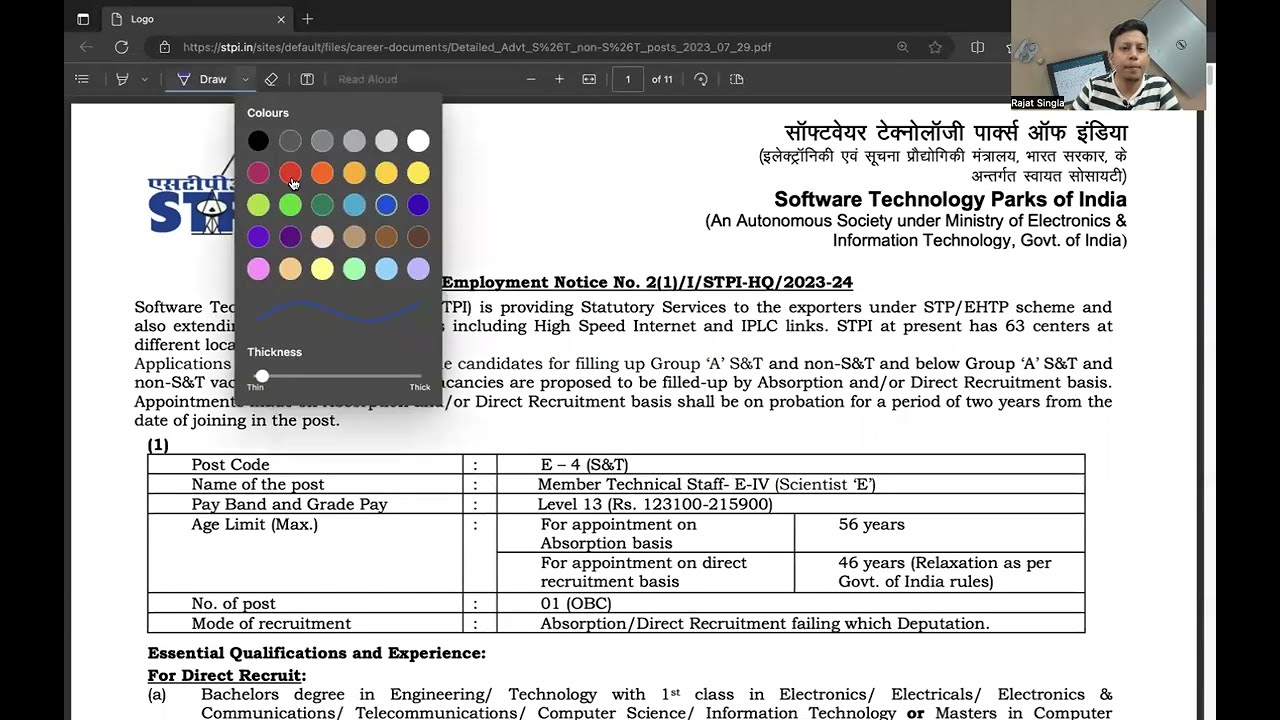Choose the crimson magenta swatch
This screenshot has width=1280, height=720.
coord(258,173)
